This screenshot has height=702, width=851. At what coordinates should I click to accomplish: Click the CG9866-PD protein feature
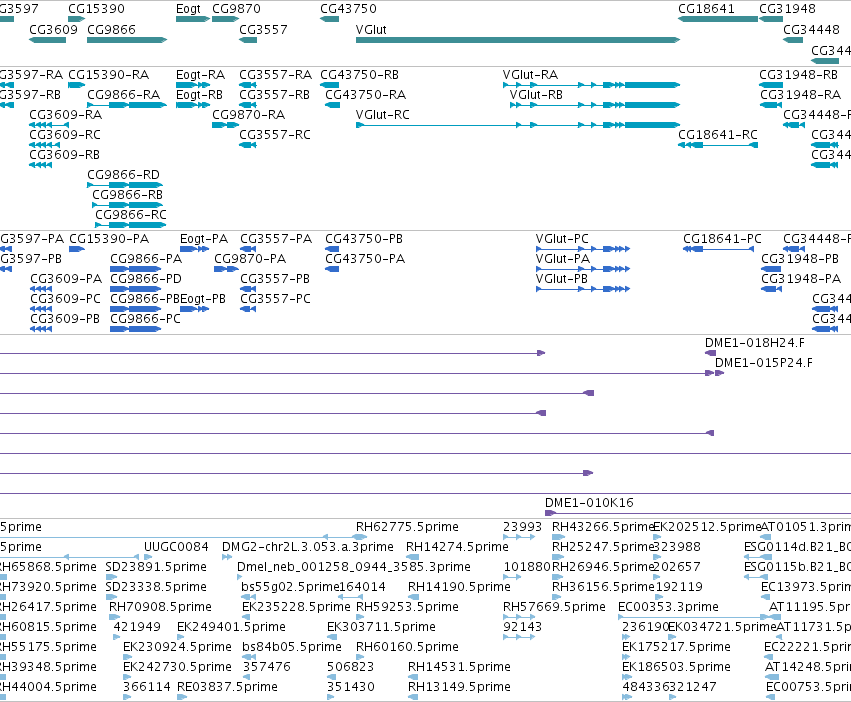(x=136, y=289)
